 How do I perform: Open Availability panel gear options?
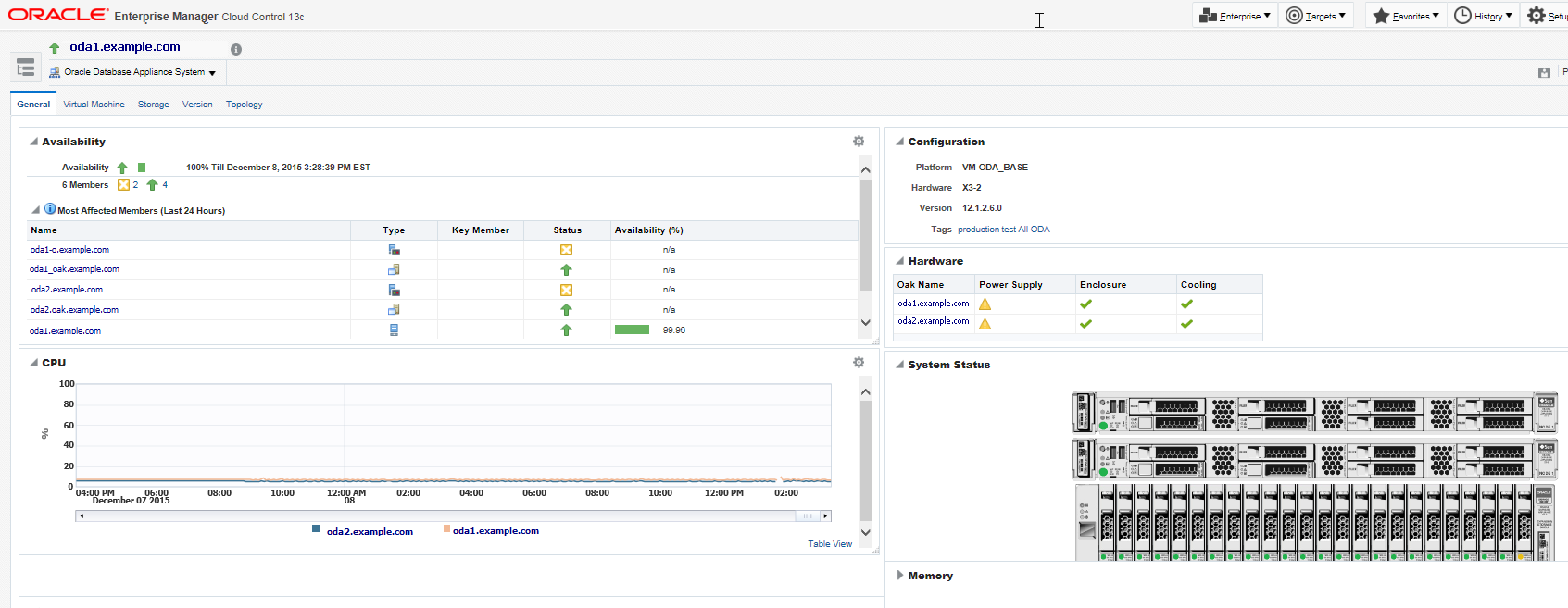coord(859,142)
